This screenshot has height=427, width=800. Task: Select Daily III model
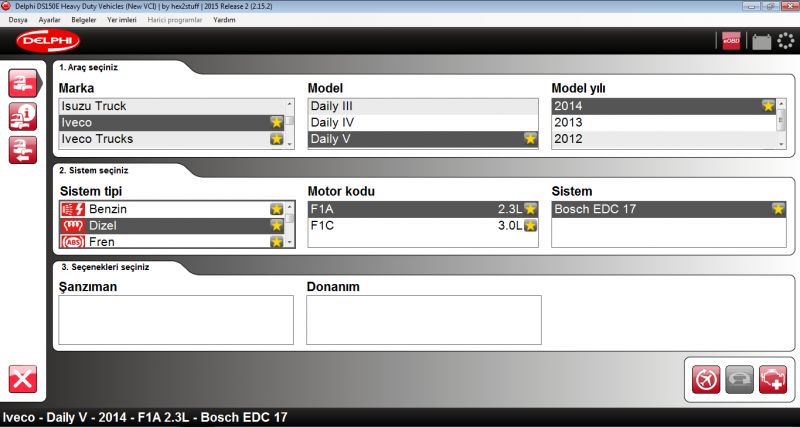pos(423,106)
